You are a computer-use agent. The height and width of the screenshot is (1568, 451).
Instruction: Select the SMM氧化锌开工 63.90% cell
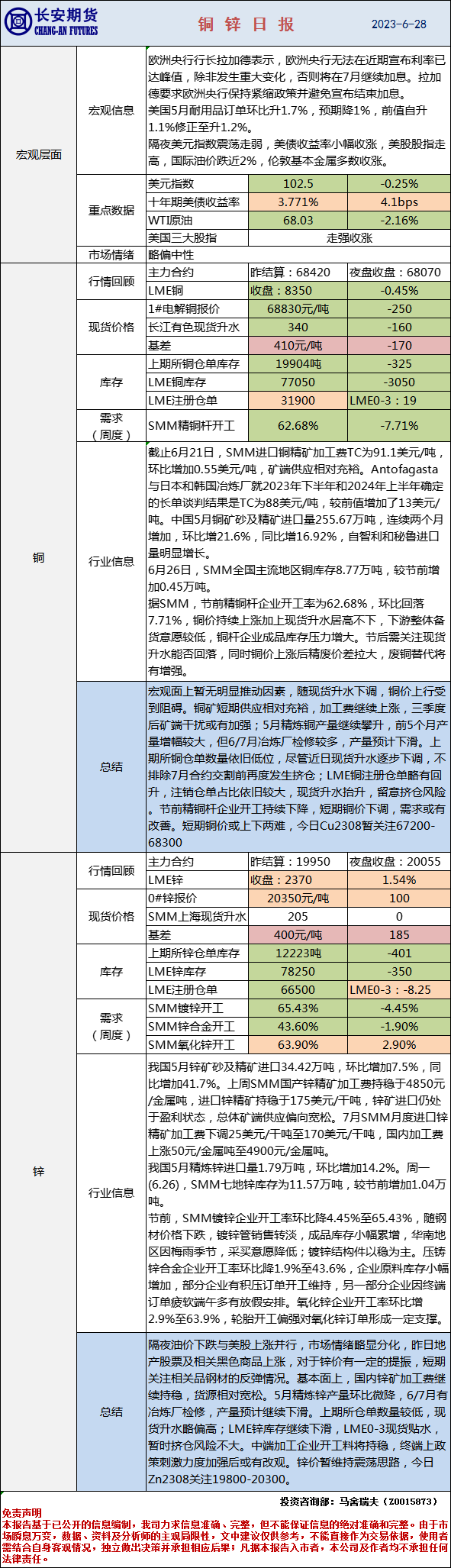[x=298, y=1044]
